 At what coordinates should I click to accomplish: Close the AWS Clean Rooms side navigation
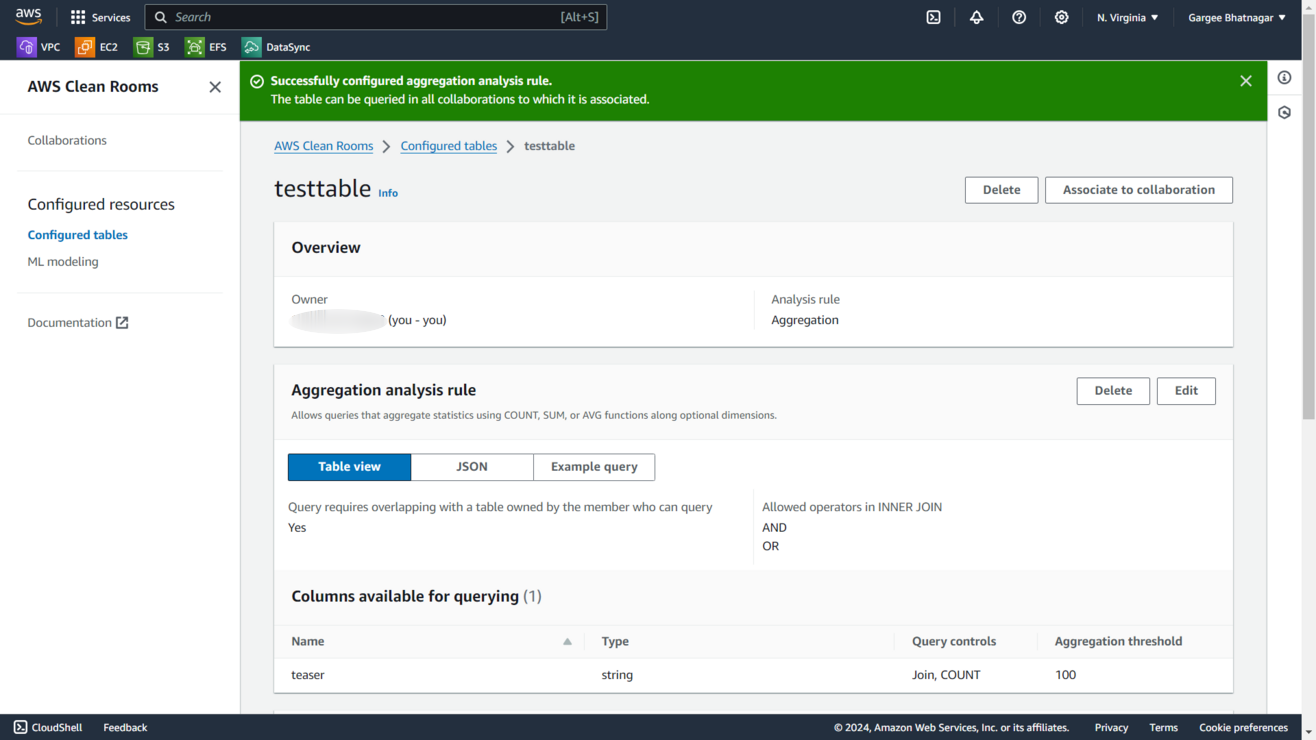click(215, 87)
